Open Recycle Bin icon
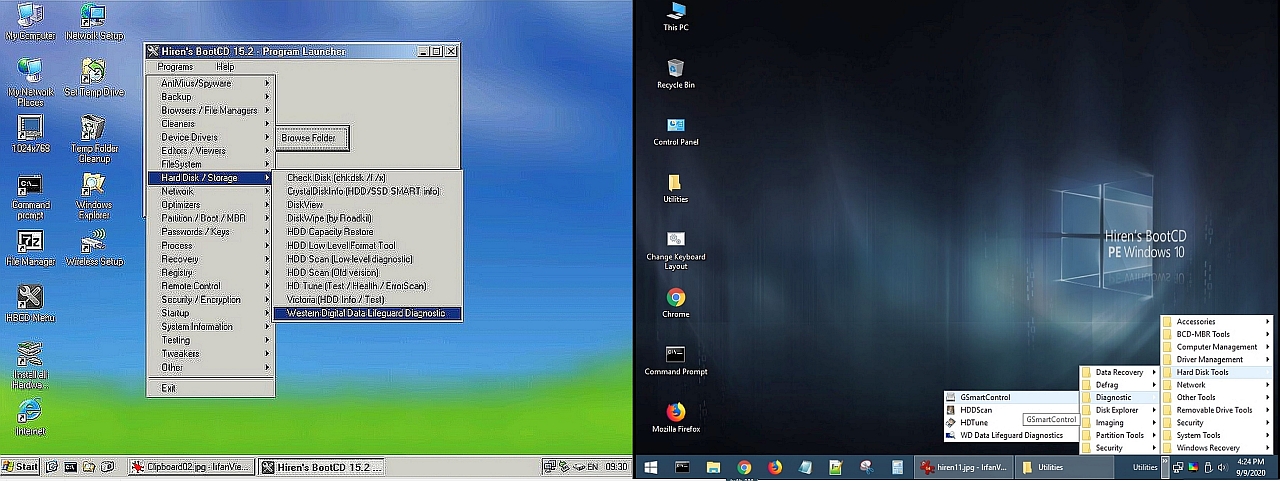This screenshot has height=481, width=1280. 676,74
